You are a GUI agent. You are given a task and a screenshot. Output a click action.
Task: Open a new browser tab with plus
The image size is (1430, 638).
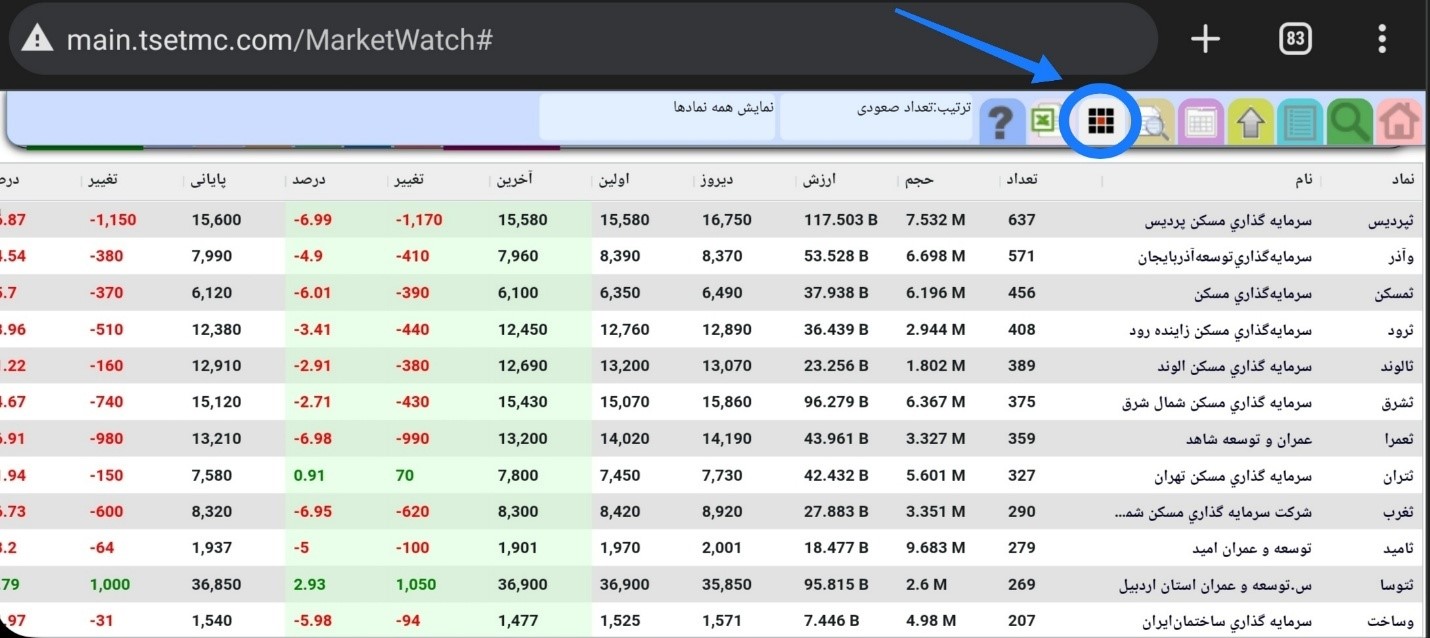pyautogui.click(x=1204, y=38)
